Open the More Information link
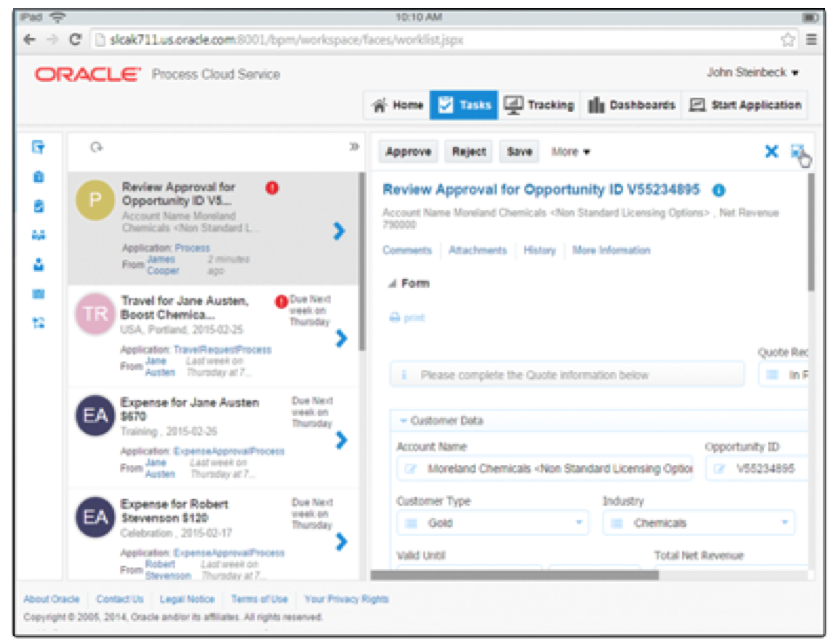836x642 pixels. click(611, 250)
